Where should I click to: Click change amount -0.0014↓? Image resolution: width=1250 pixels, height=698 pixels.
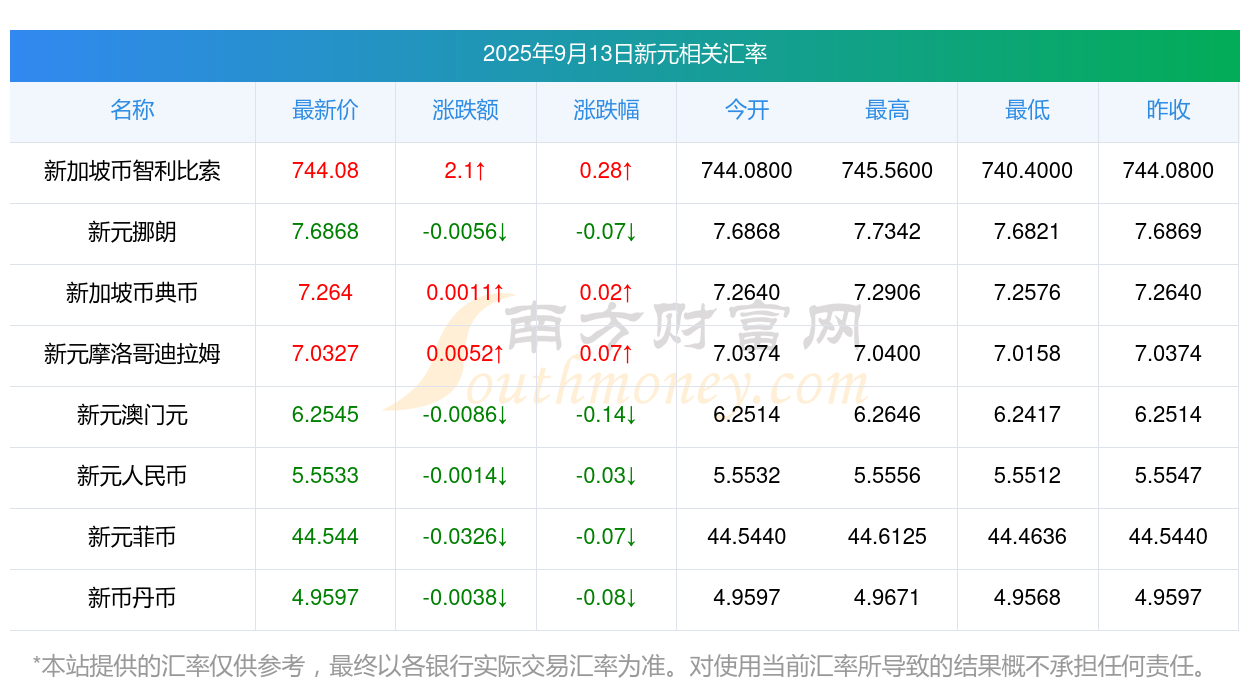point(466,476)
